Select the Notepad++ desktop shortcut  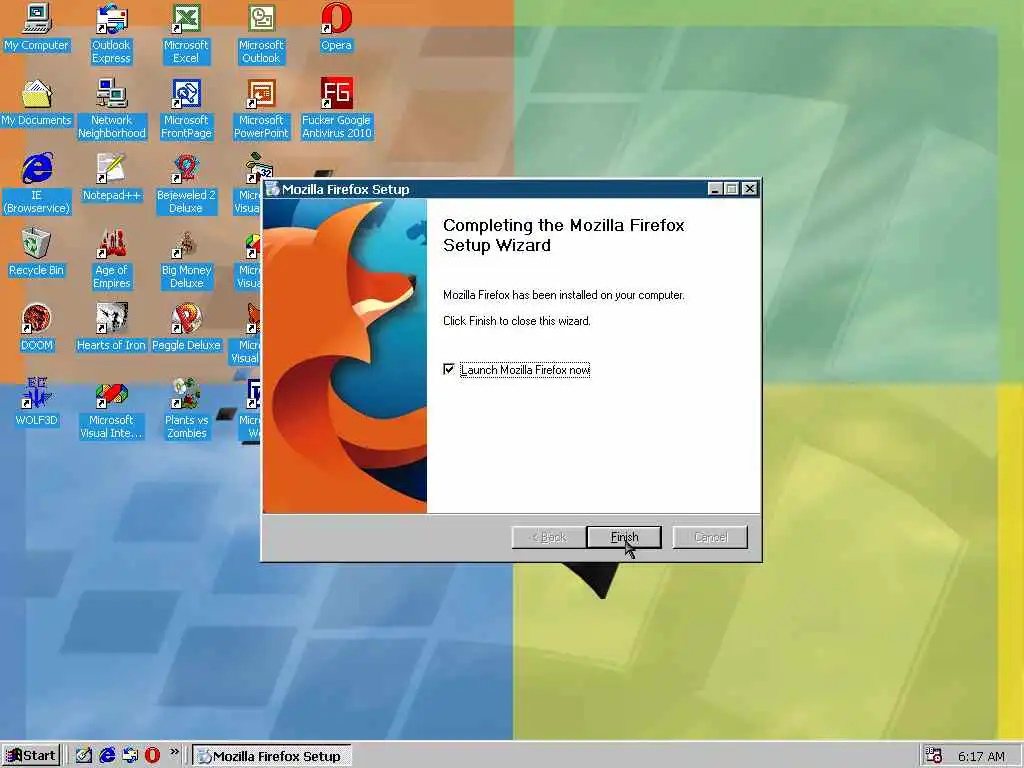(x=112, y=177)
